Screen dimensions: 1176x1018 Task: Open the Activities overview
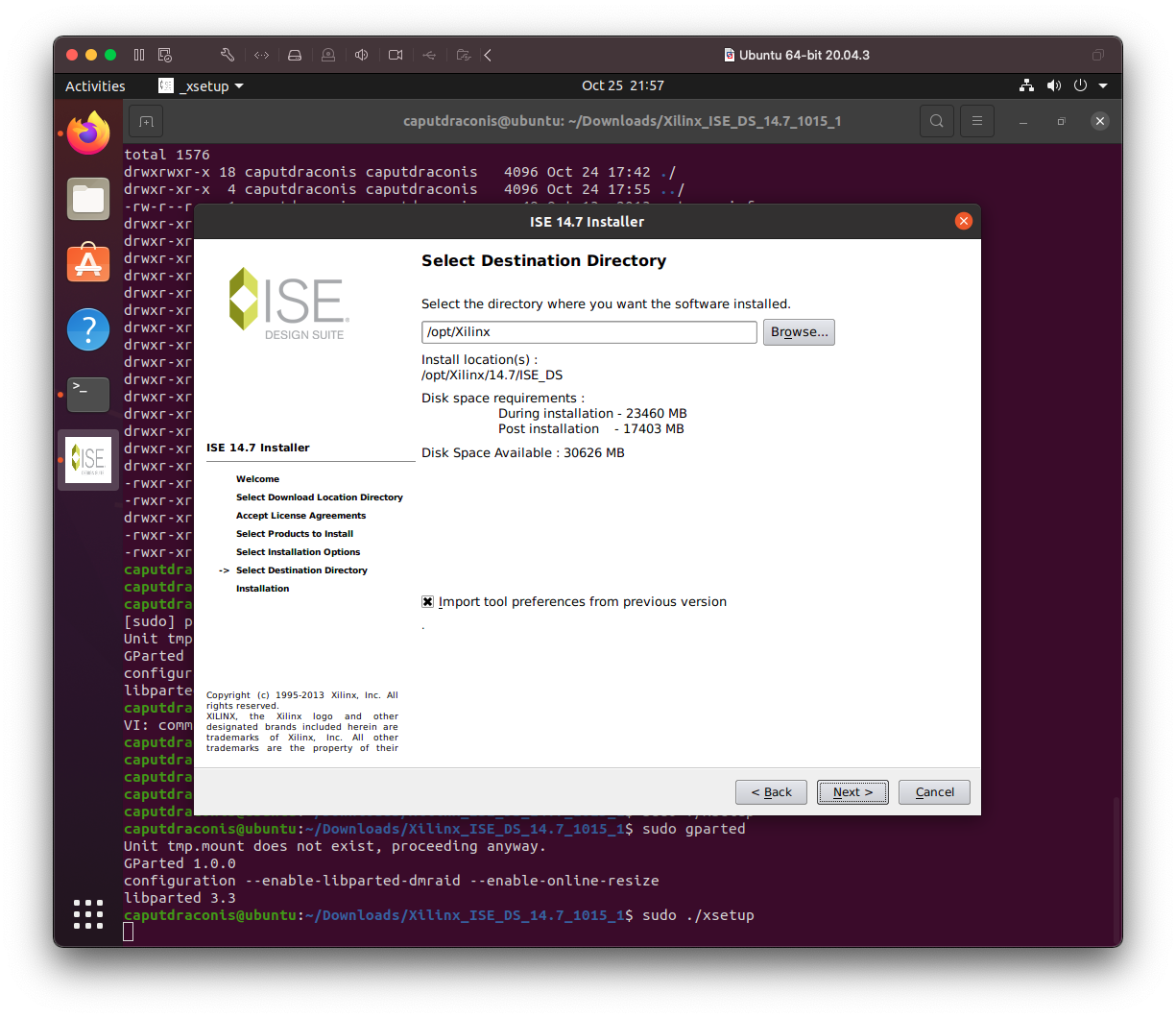click(x=95, y=85)
